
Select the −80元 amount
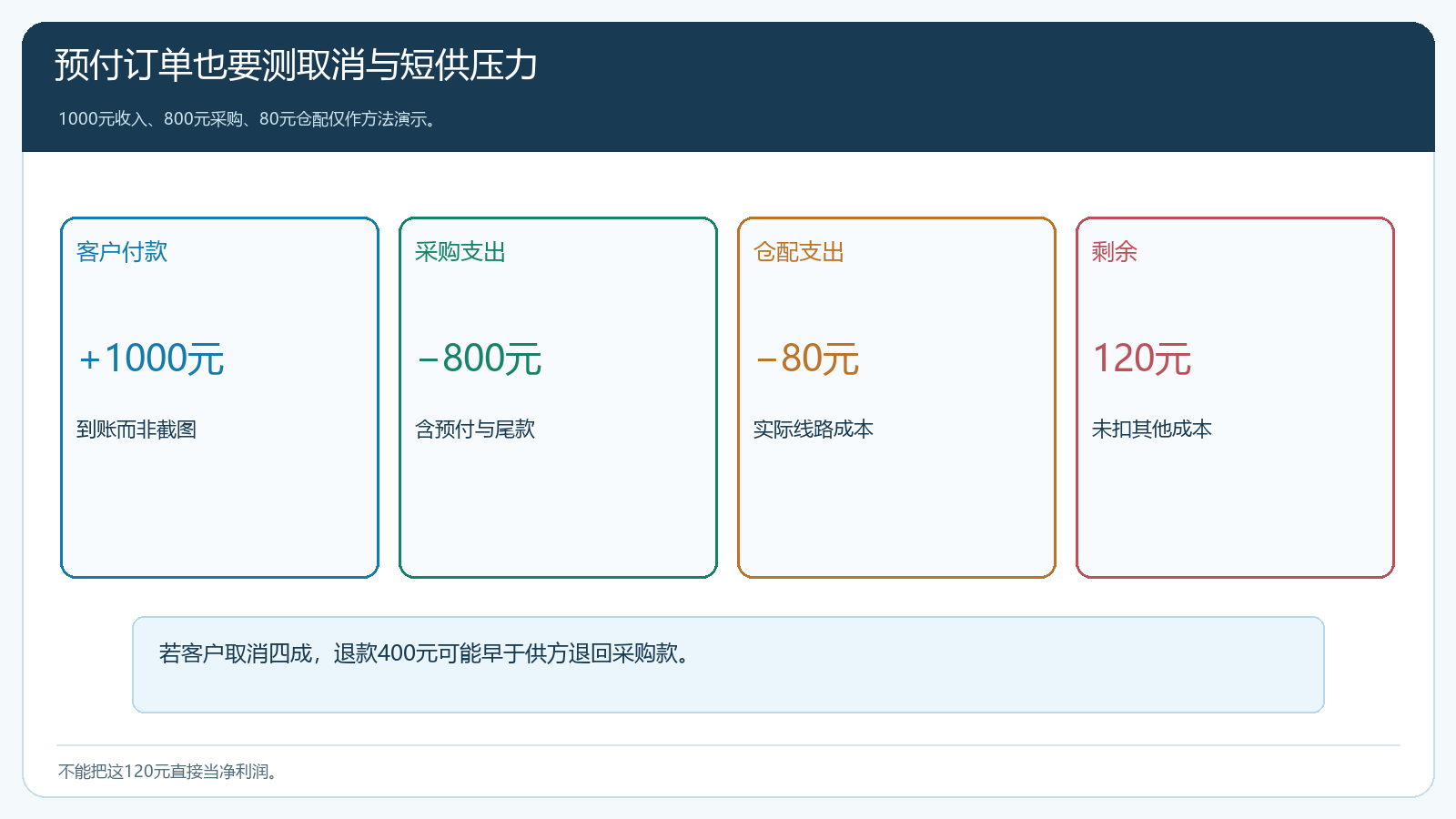(807, 359)
